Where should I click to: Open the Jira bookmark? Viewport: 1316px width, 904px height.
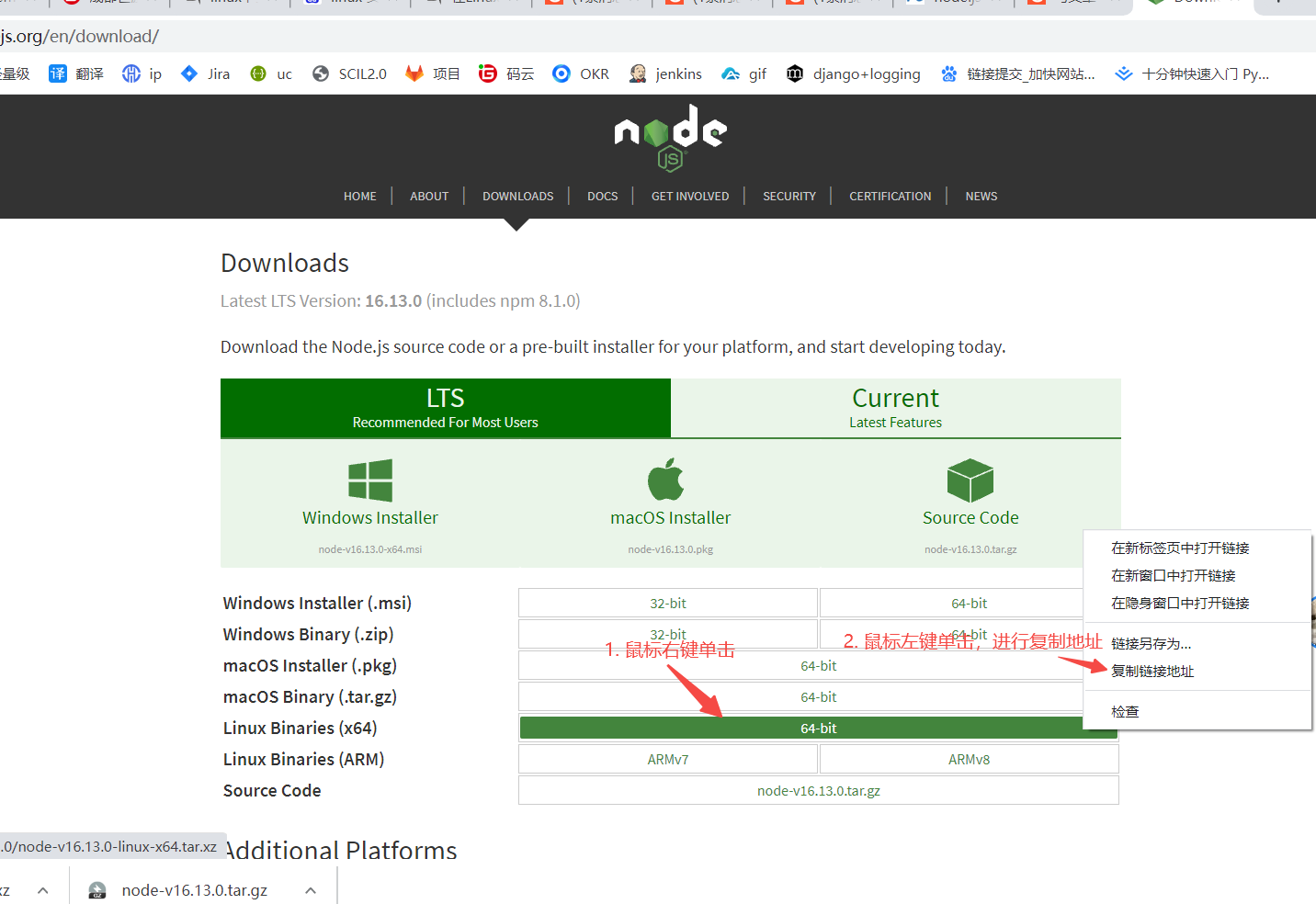click(204, 73)
